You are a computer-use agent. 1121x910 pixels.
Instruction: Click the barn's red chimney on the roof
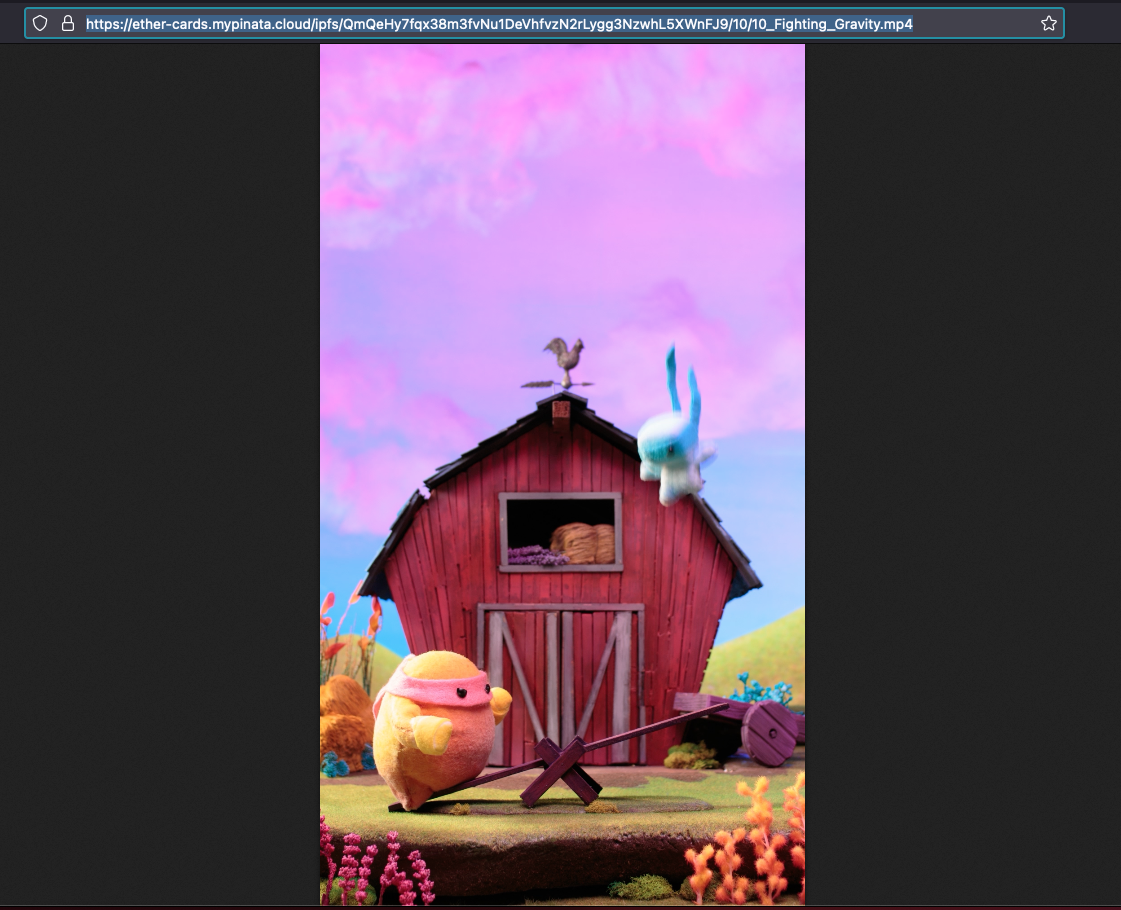pos(561,412)
